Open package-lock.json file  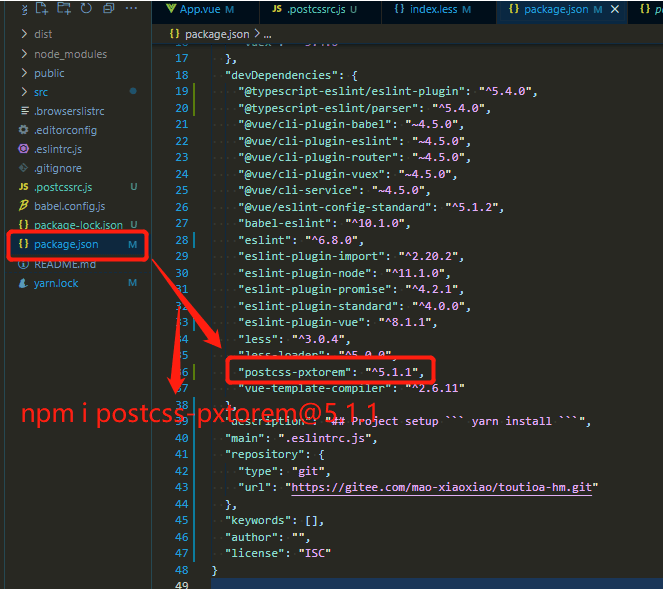(78, 225)
